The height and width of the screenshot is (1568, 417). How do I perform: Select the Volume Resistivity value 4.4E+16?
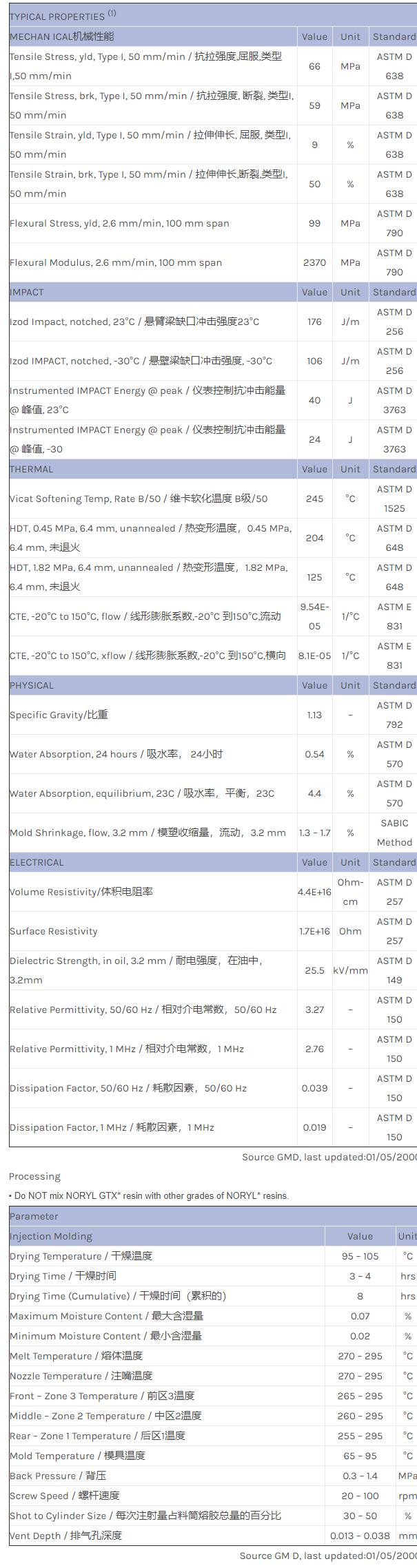pyautogui.click(x=314, y=892)
